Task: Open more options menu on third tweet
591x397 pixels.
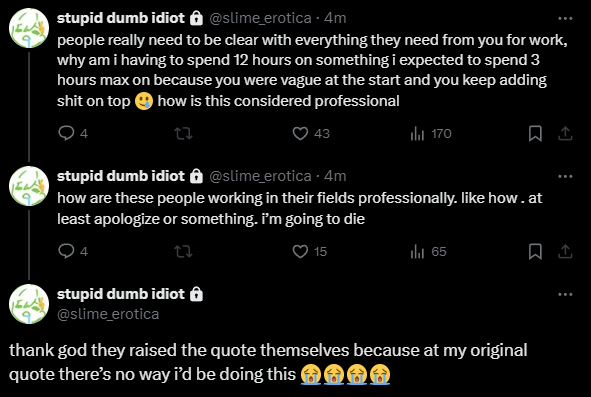Action: (565, 294)
